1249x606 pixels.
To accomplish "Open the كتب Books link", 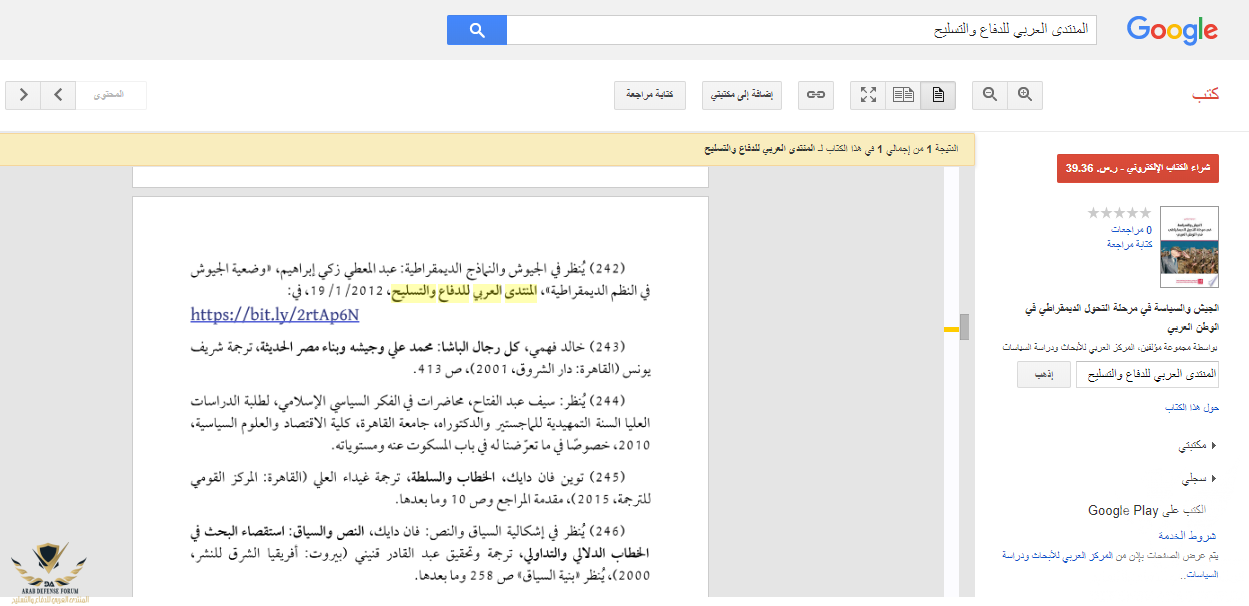I will click(1205, 95).
